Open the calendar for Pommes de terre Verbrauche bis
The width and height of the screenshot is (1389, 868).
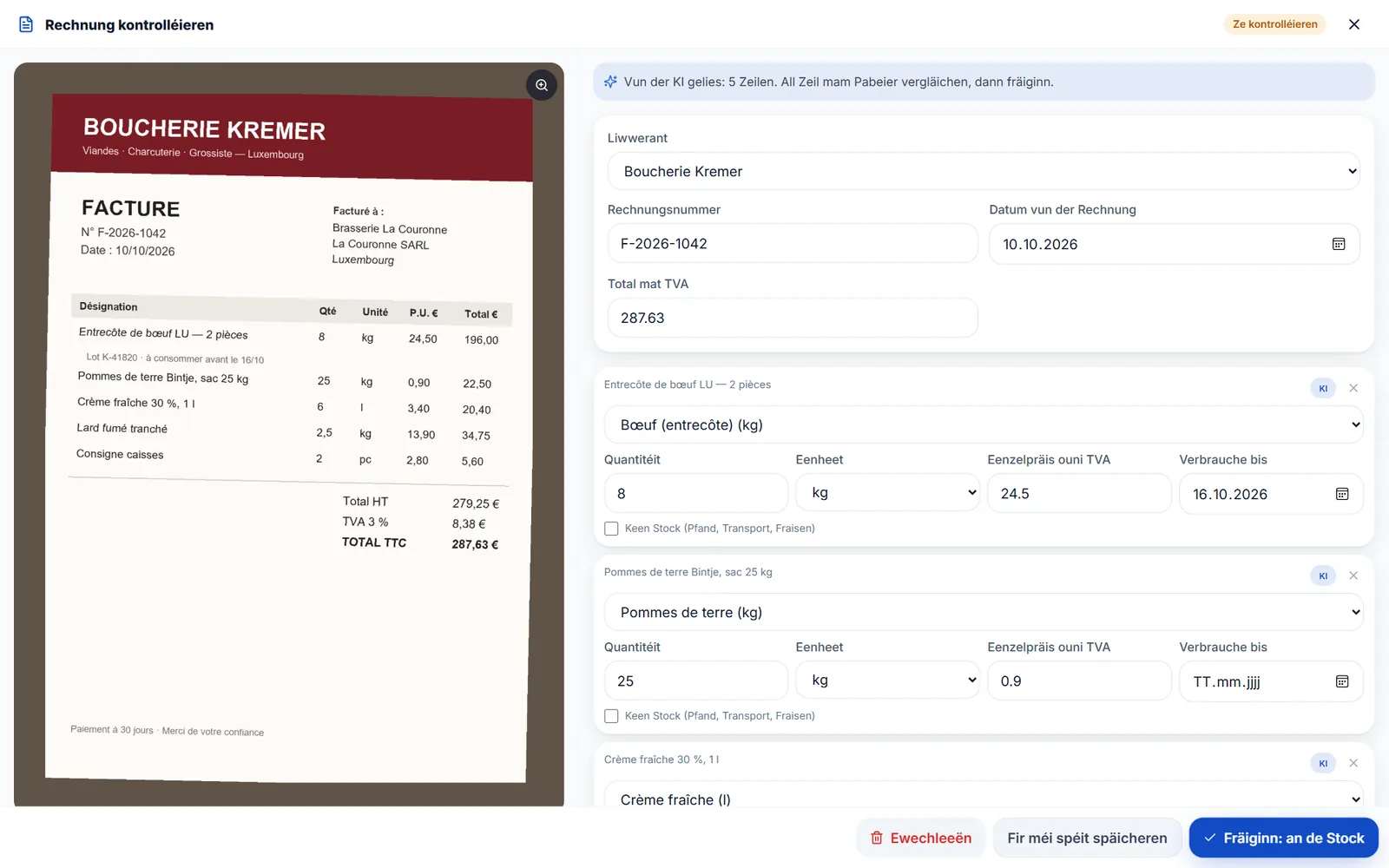pos(1342,681)
